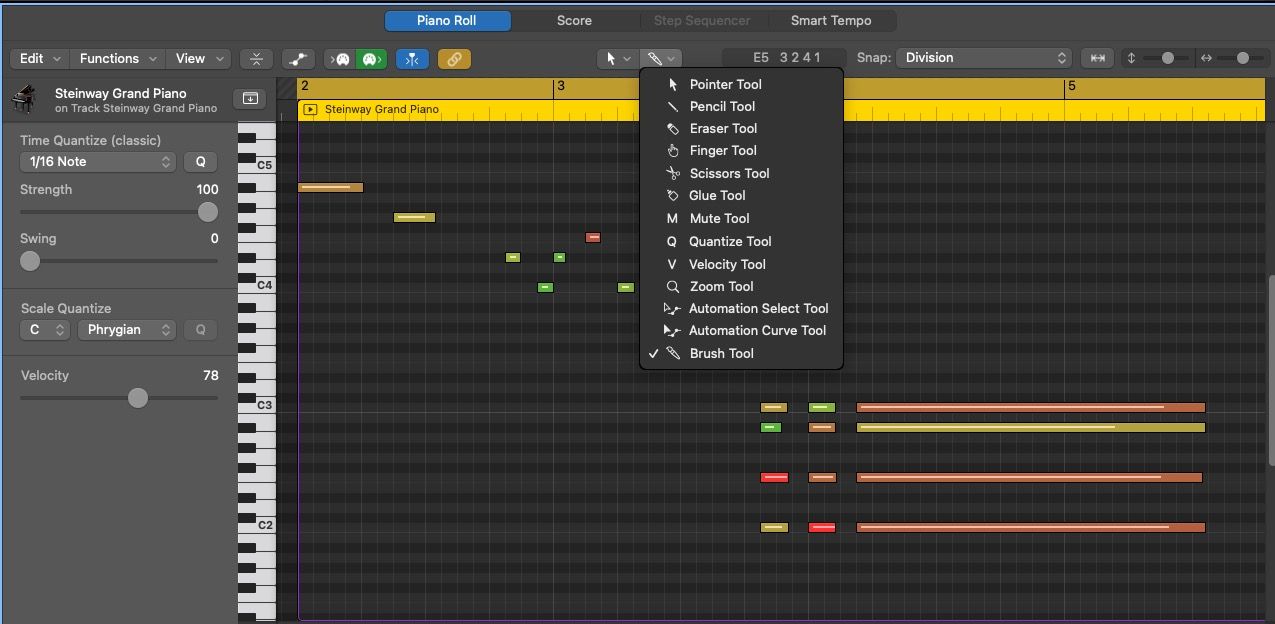Choose Finger Tool from the menu
The height and width of the screenshot is (624, 1275).
(741, 150)
